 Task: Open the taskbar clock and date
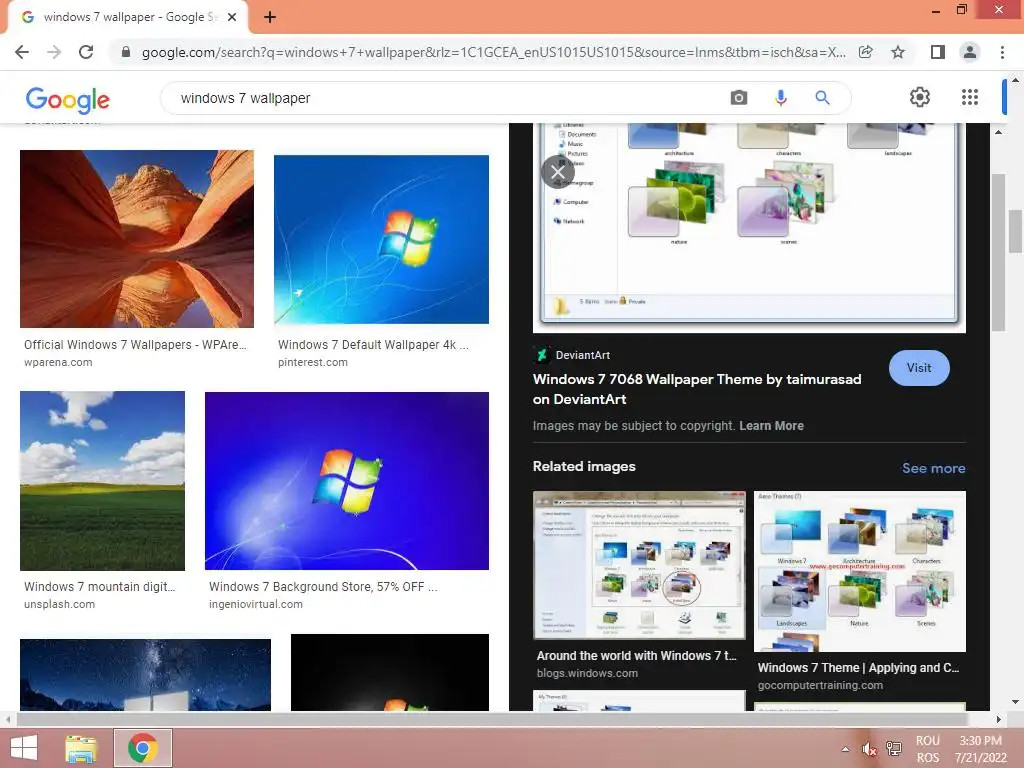pyautogui.click(x=980, y=749)
